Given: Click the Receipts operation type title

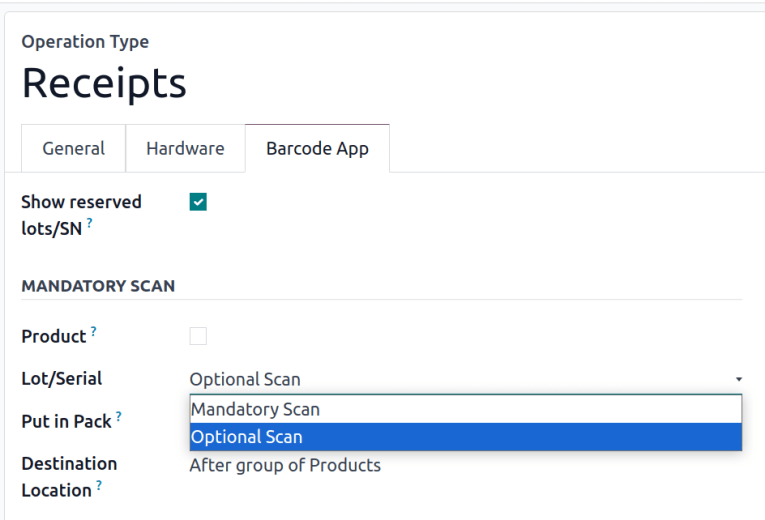Looking at the screenshot, I should (x=104, y=83).
